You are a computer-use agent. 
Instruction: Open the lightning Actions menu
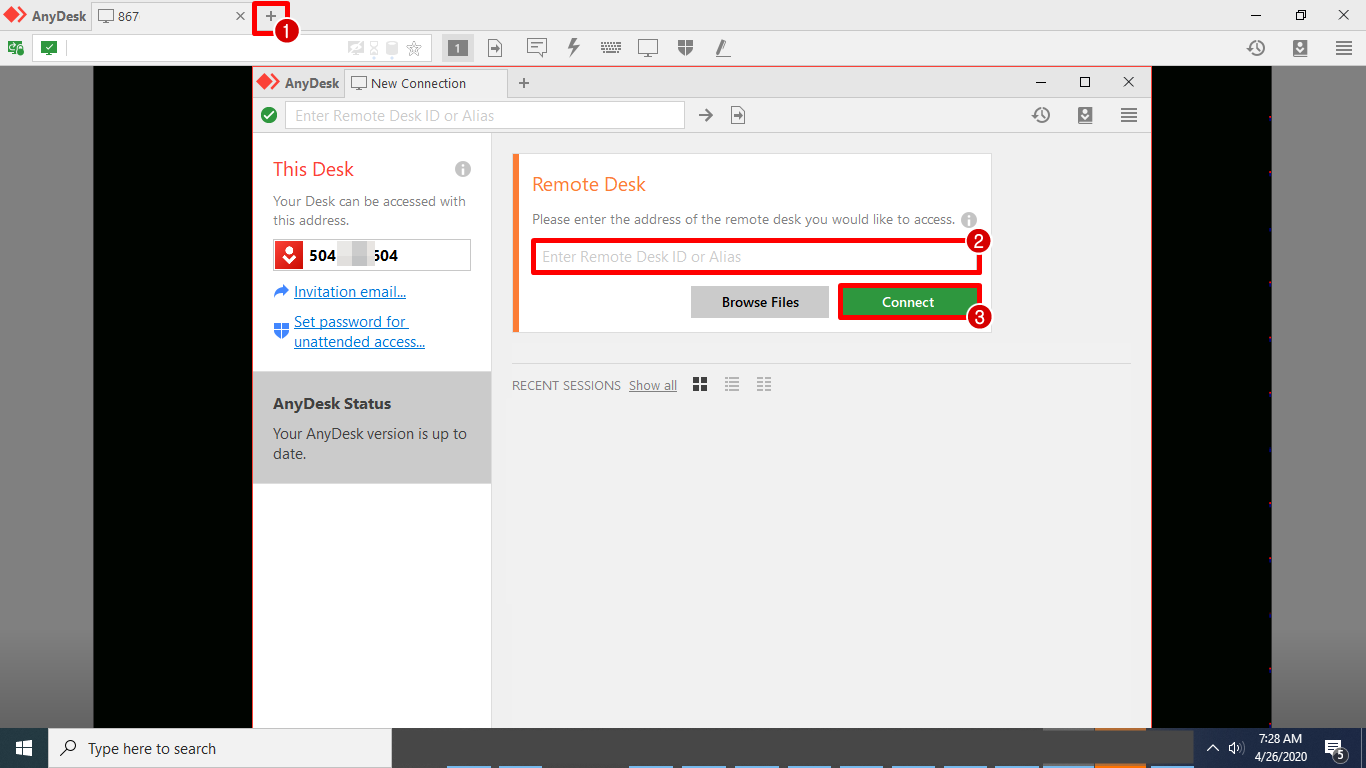tap(574, 48)
